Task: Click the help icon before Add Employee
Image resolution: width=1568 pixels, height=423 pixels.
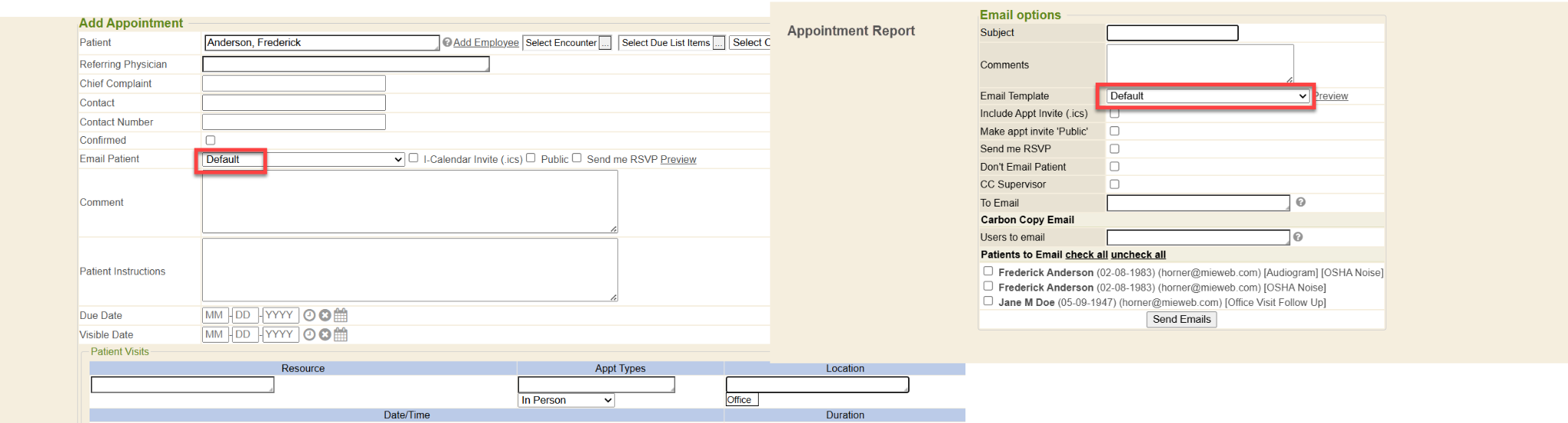Action: point(447,42)
